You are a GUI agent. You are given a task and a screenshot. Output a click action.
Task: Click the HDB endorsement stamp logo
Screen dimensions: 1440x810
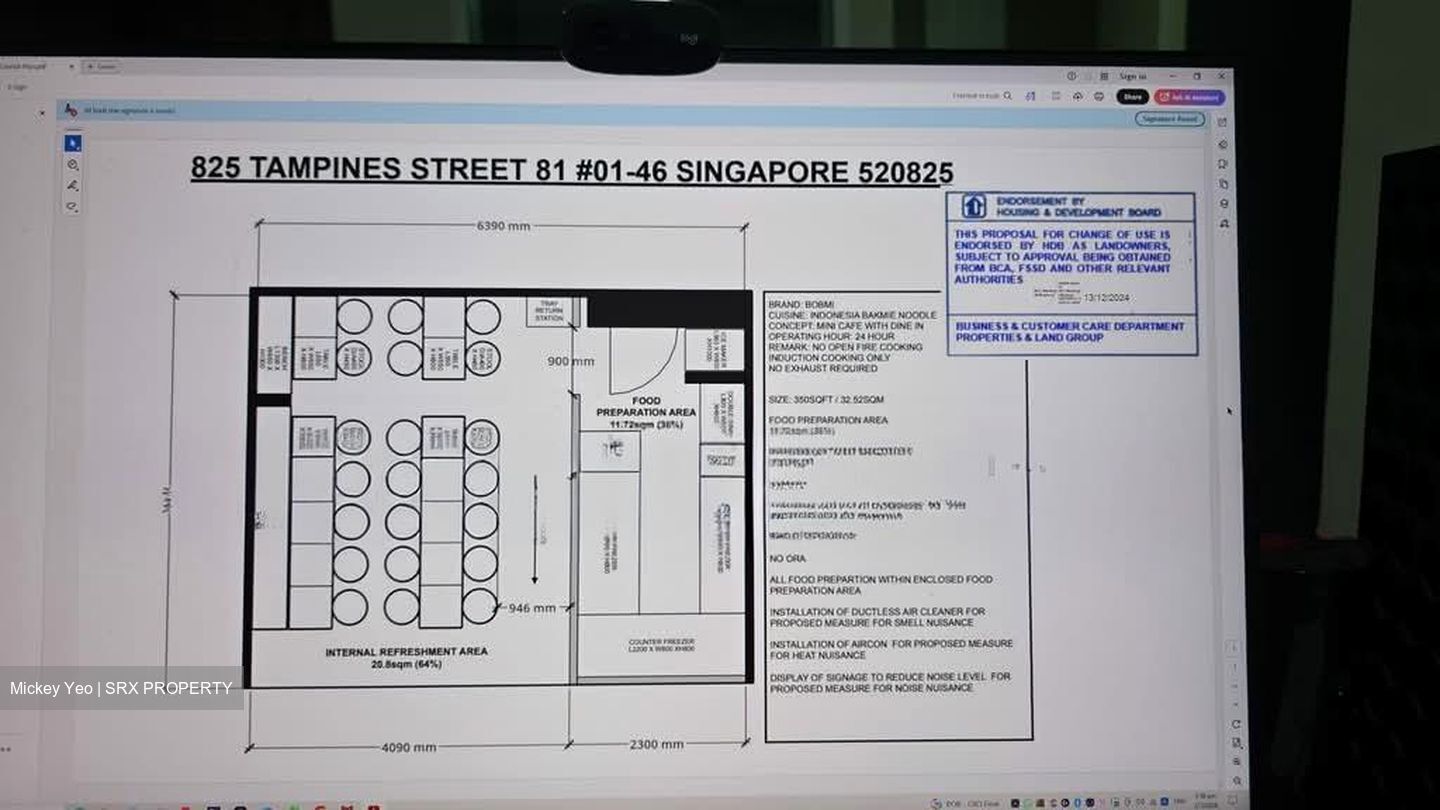point(973,206)
